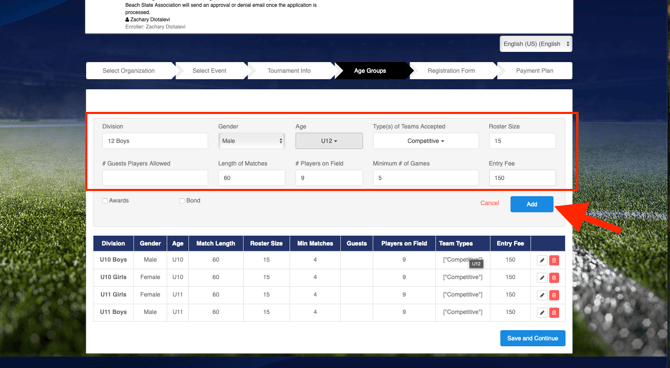The width and height of the screenshot is (670, 368).
Task: Focus the Roster Size input field
Action: point(522,141)
